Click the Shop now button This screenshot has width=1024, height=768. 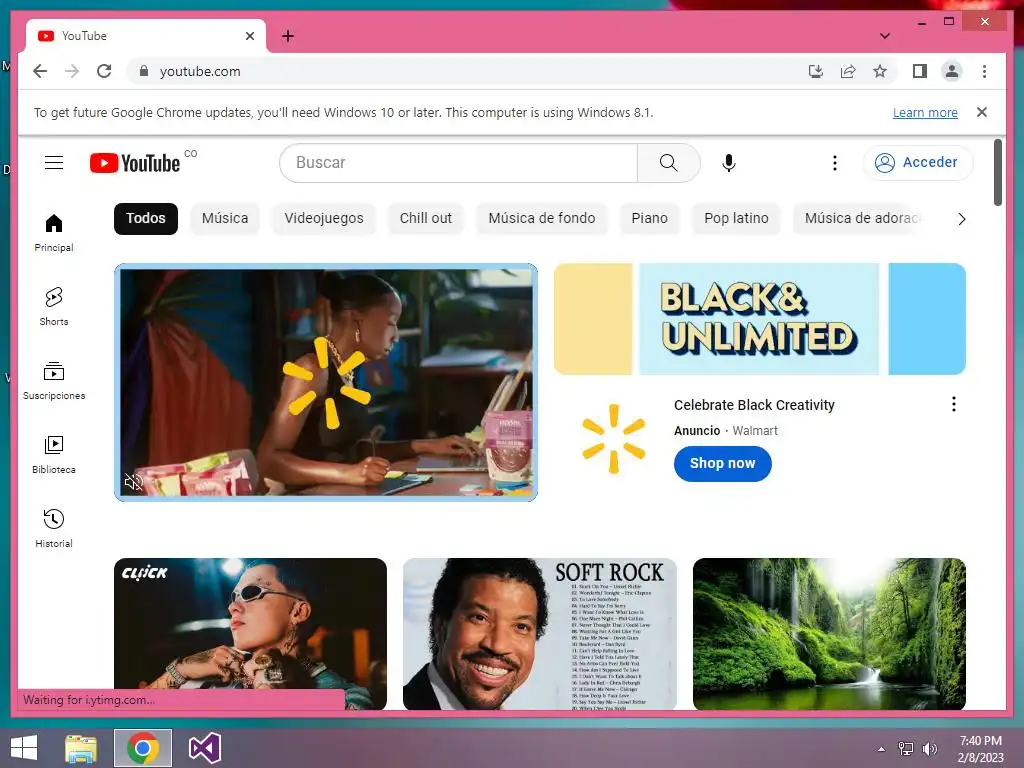722,464
